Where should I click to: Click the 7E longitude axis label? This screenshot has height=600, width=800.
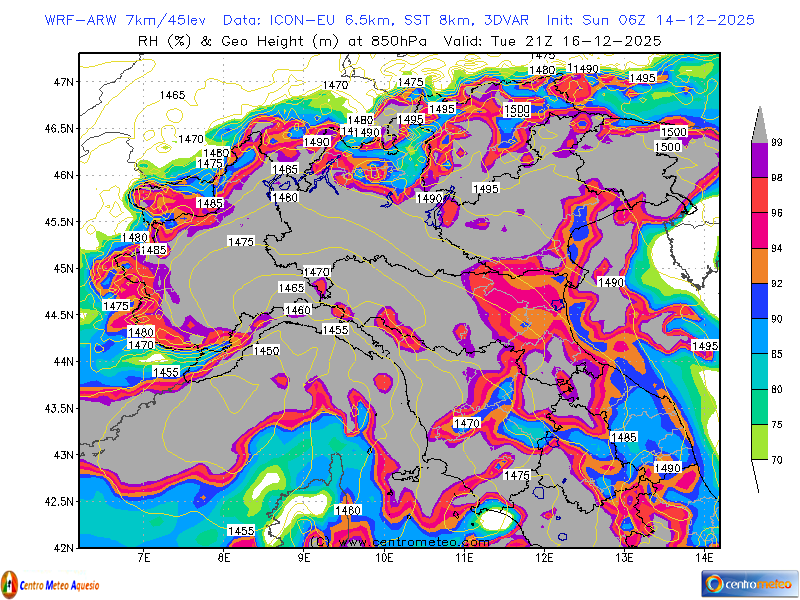(x=144, y=557)
